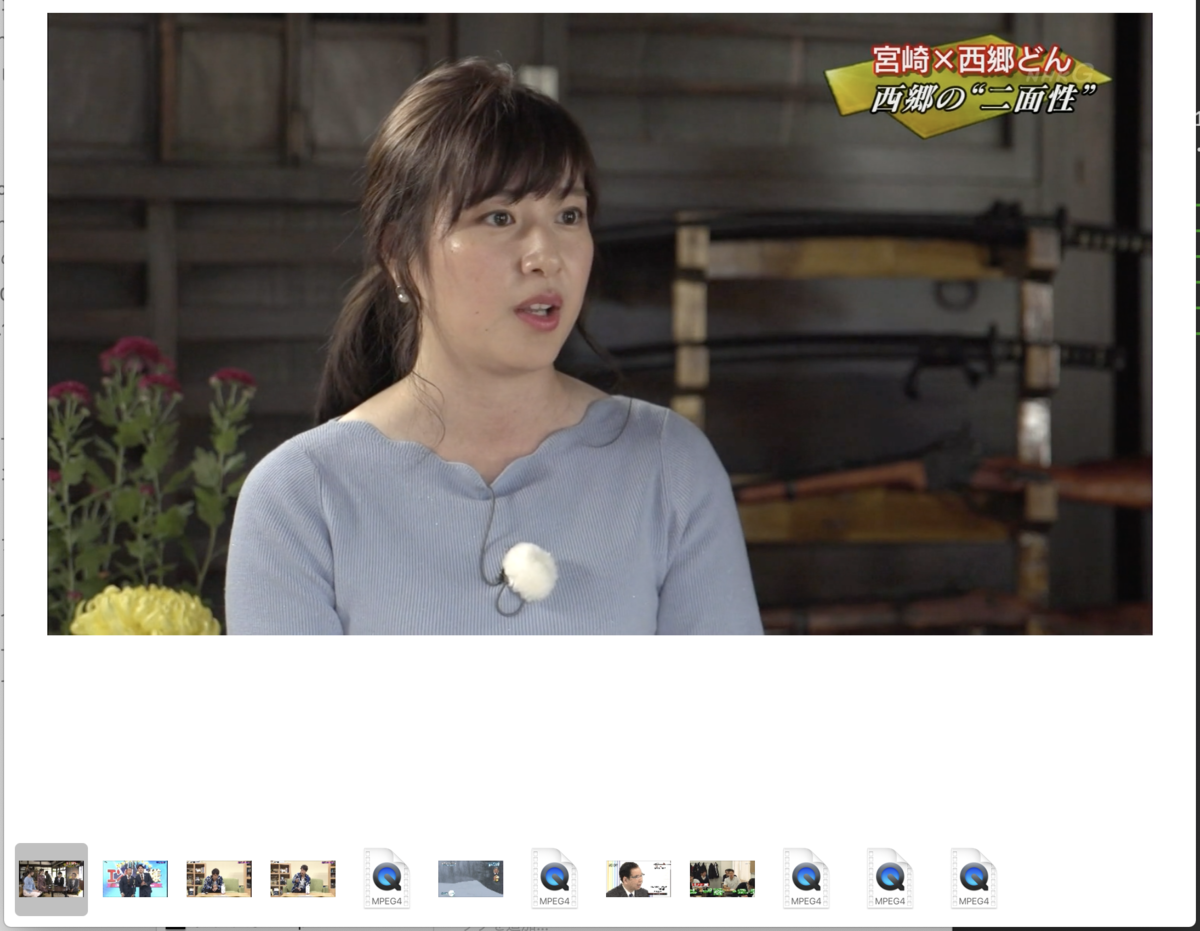Image resolution: width=1200 pixels, height=931 pixels.
Task: Click the gray selection highlight behind the first thumbnail
Action: click(51, 850)
